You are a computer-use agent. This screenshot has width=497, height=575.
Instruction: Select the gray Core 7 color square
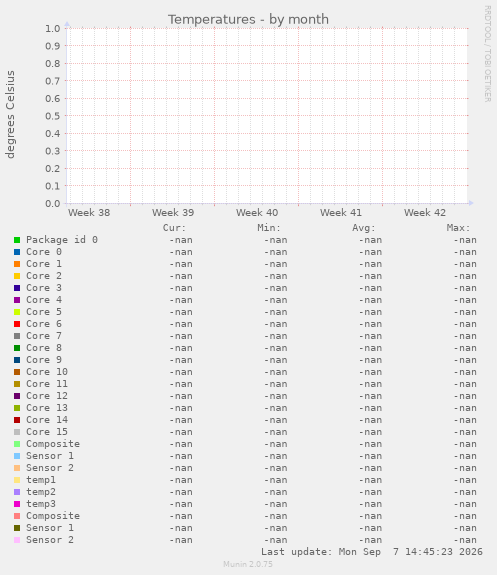(x=17, y=336)
